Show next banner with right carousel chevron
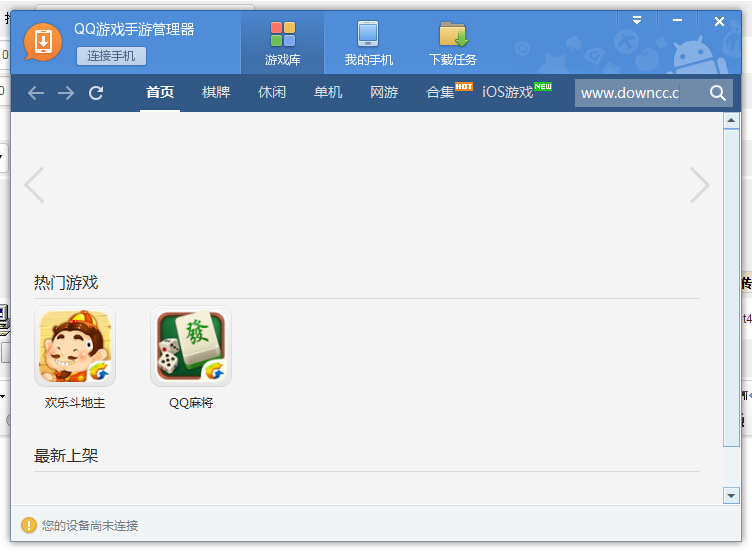Viewport: 752px width, 552px height. click(x=700, y=185)
